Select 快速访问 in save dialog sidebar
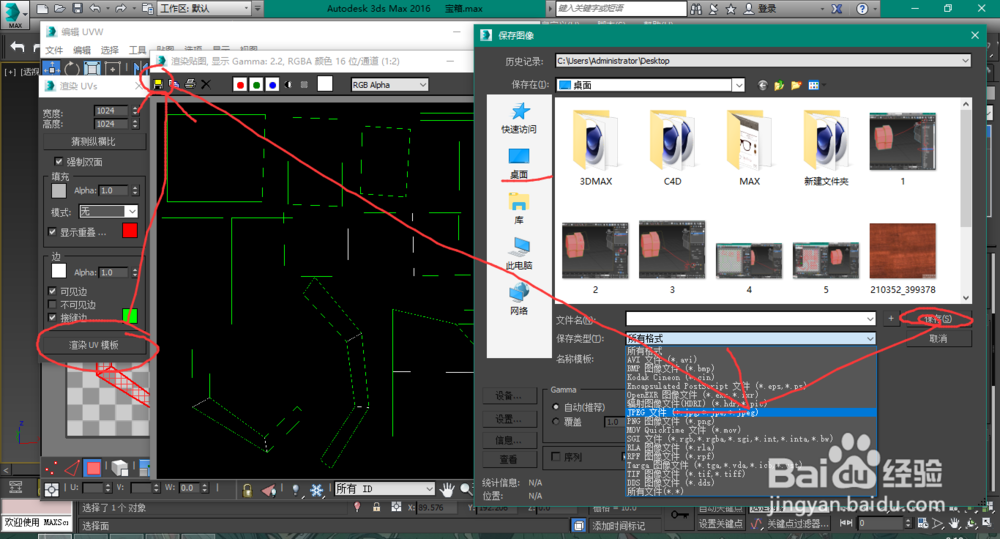Screen dimensions: 1000x539 coord(518,117)
